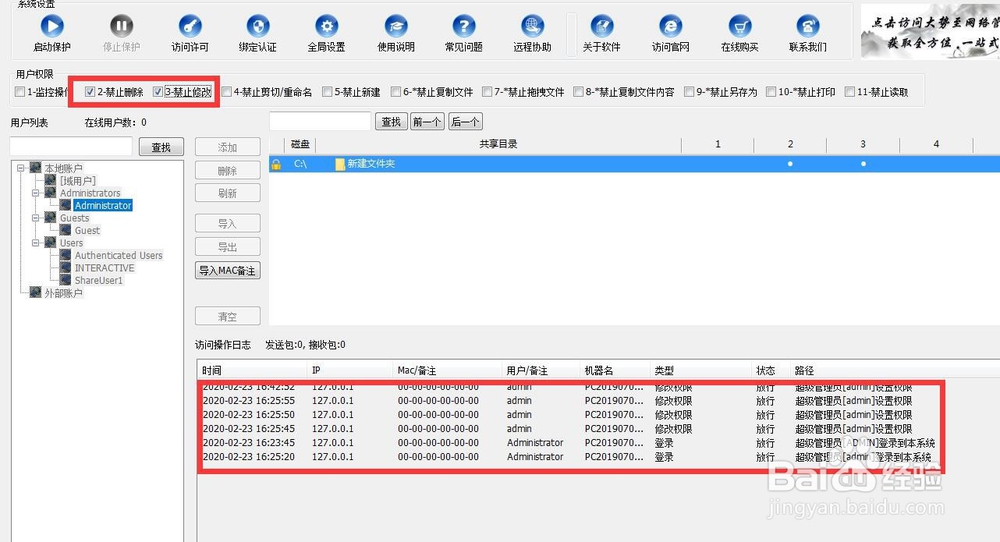Click the 添加 button
Image resolution: width=1000 pixels, height=542 pixels.
(x=228, y=147)
